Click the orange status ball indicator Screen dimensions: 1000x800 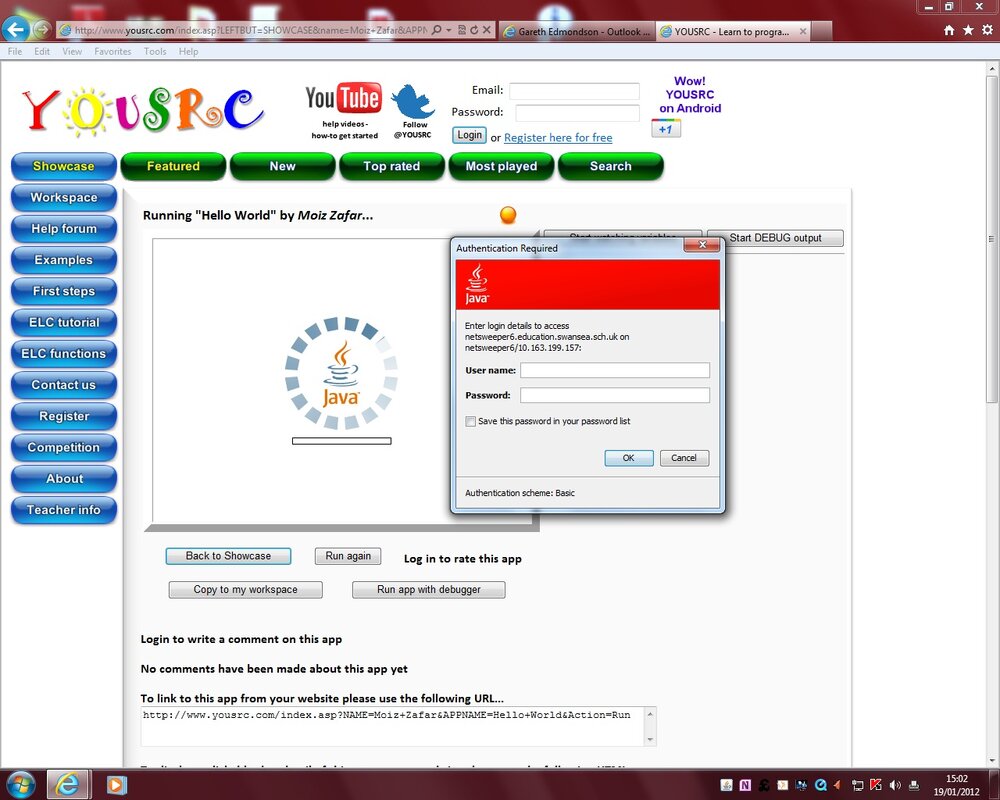pos(508,215)
